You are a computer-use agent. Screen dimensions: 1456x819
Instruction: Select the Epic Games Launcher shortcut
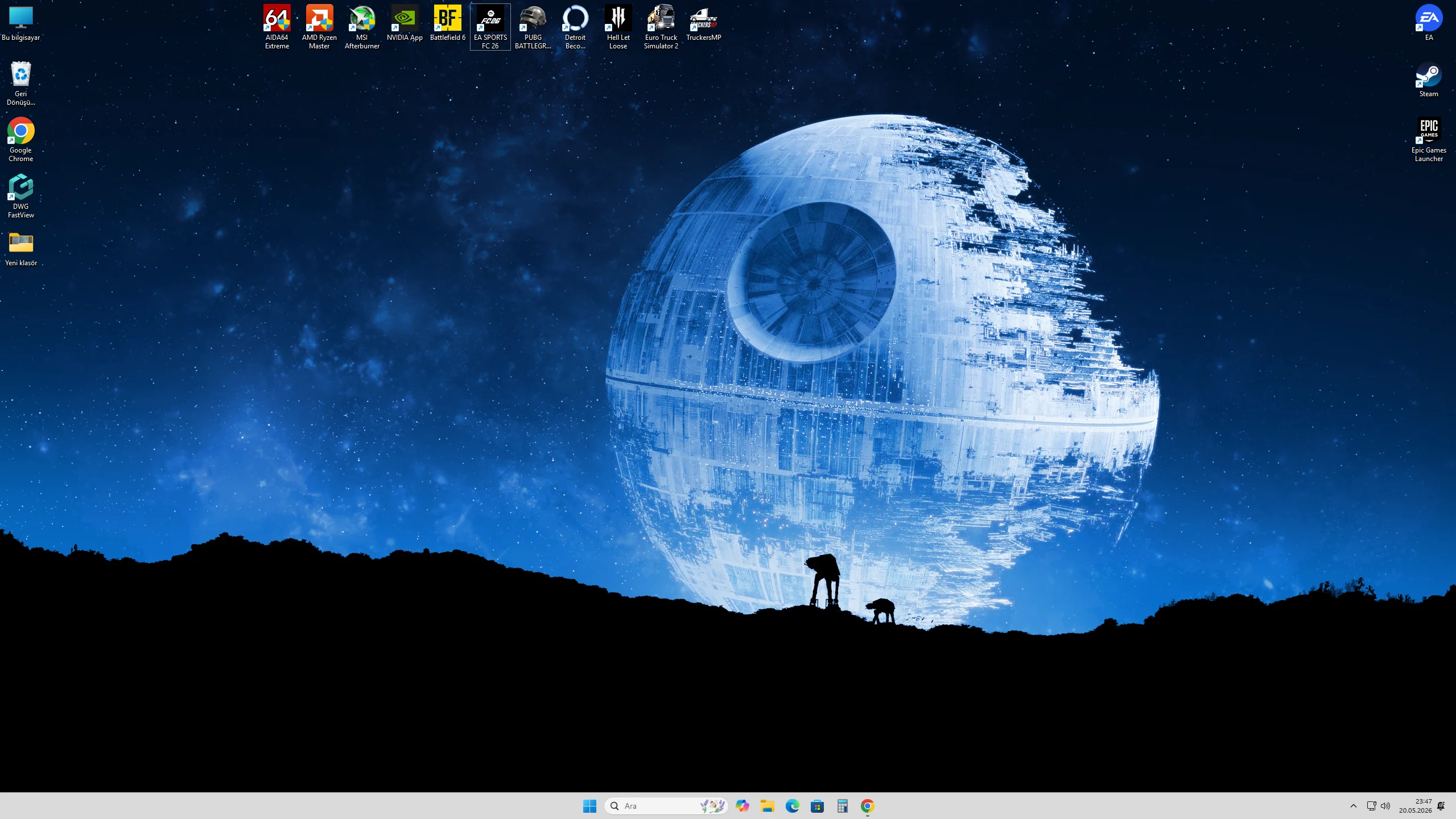[x=1429, y=140]
